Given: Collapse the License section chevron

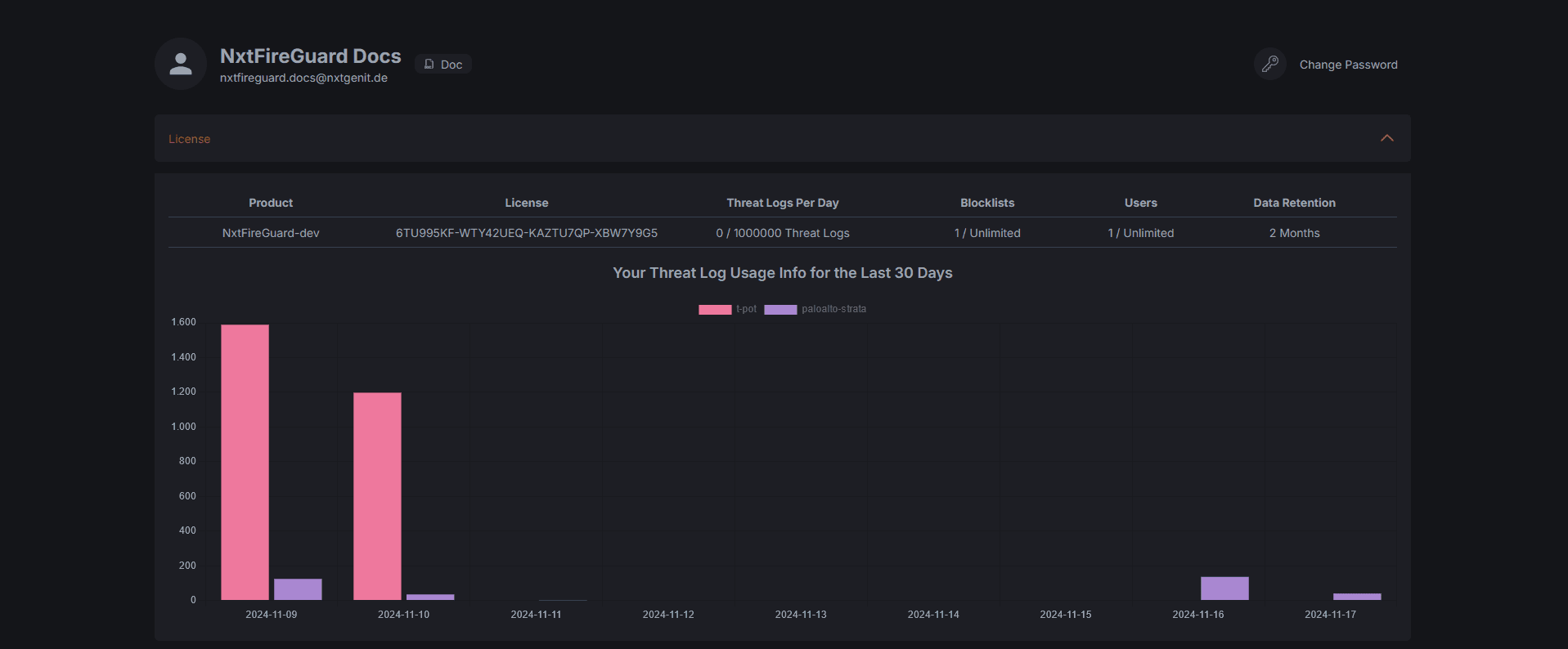Looking at the screenshot, I should tap(1386, 138).
